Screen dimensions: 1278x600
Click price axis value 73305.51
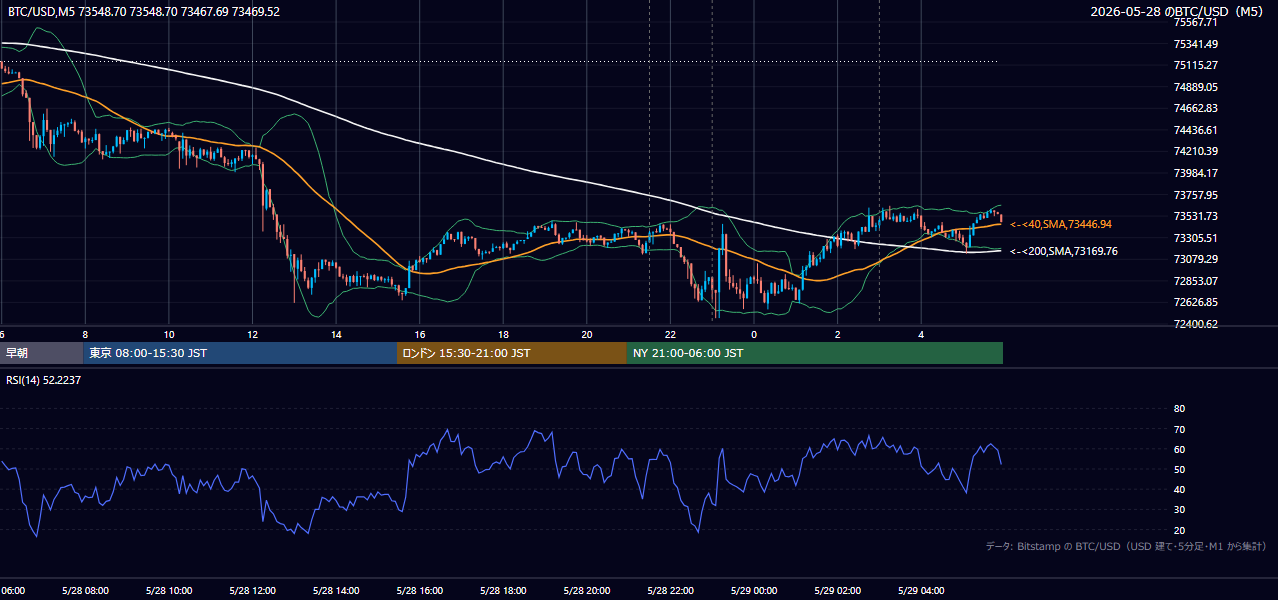[x=1195, y=238]
